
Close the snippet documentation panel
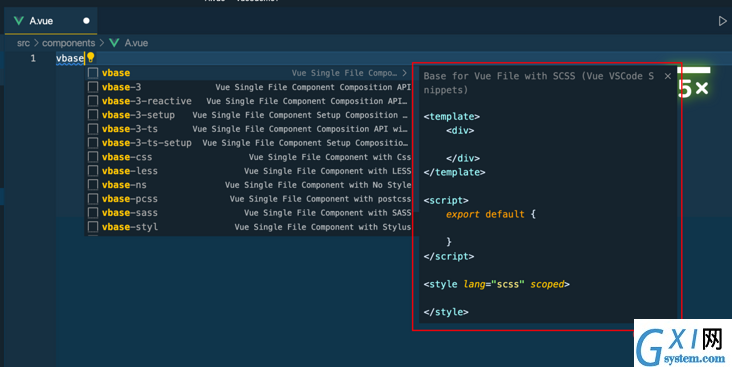[668, 76]
